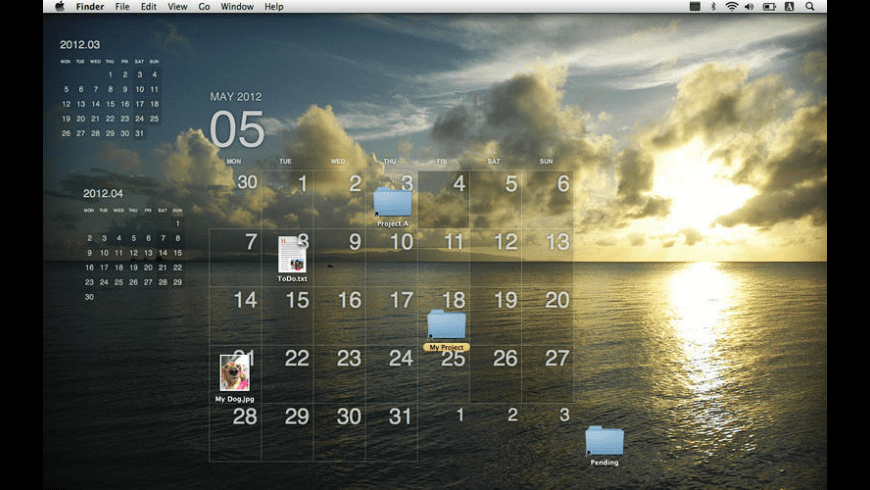Click the Bluetooth icon in menu bar

713,6
